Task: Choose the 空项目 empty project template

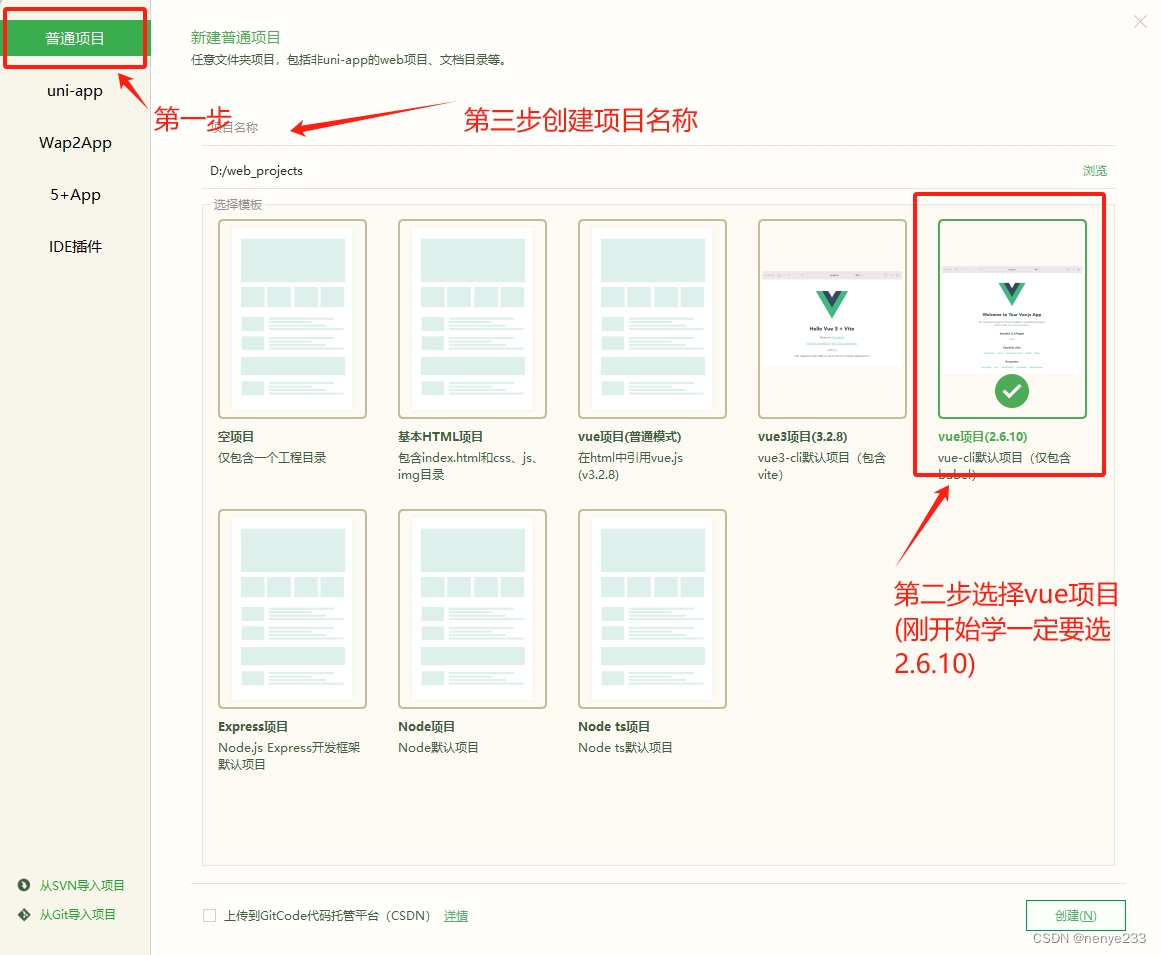Action: point(292,317)
